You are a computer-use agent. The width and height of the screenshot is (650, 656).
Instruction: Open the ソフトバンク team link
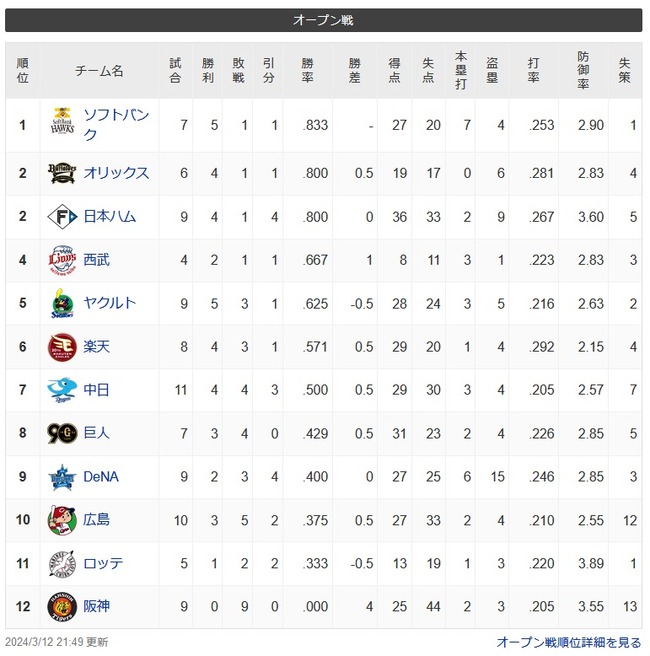coord(116,125)
